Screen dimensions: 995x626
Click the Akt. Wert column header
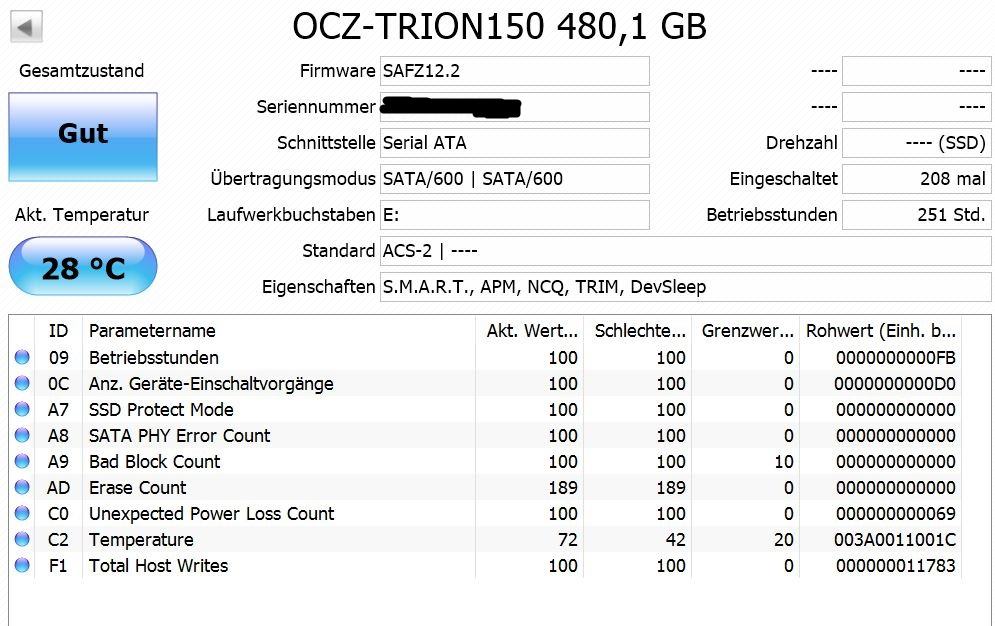[530, 330]
